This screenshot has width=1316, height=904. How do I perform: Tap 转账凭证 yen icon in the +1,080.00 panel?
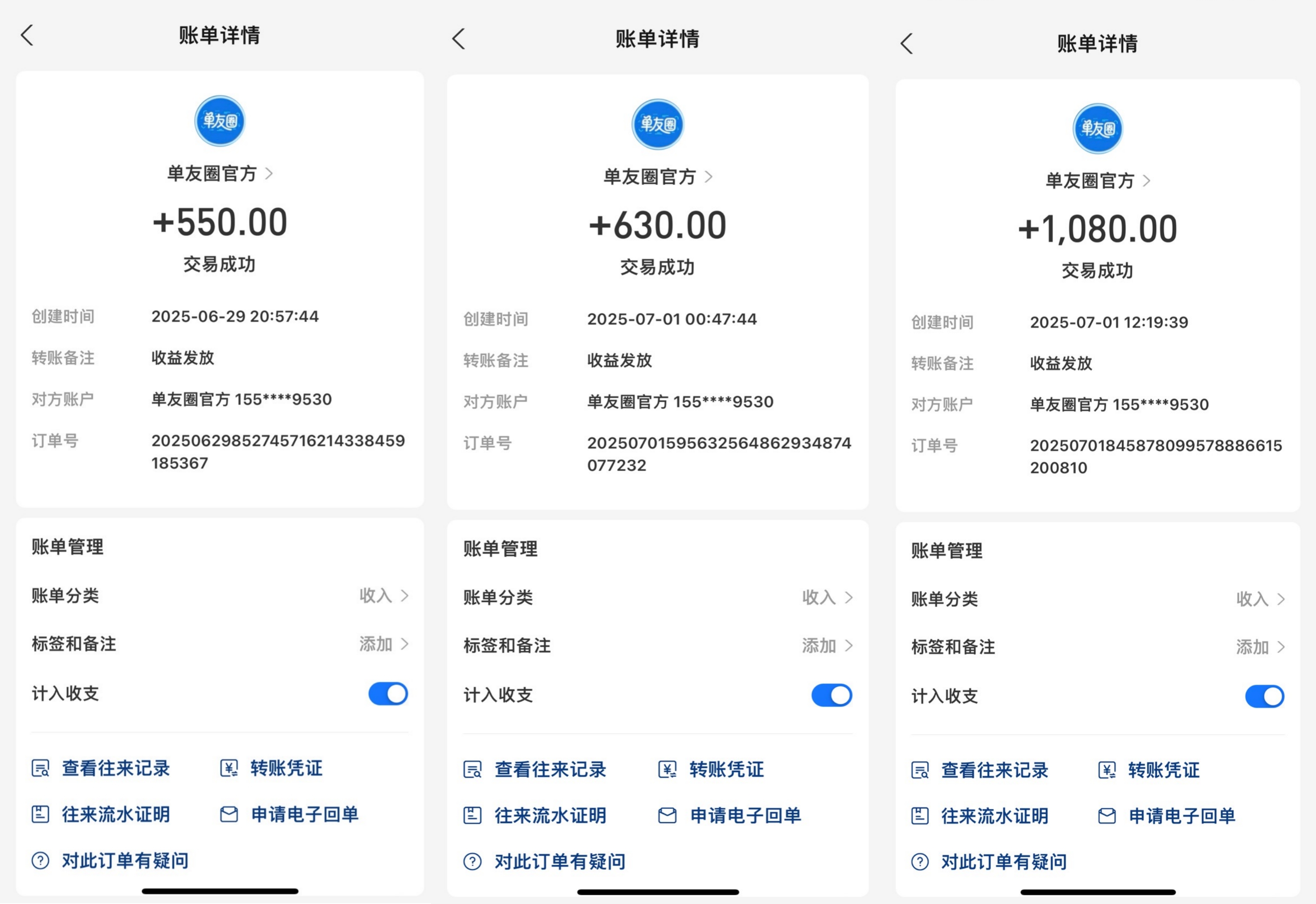click(x=1106, y=770)
